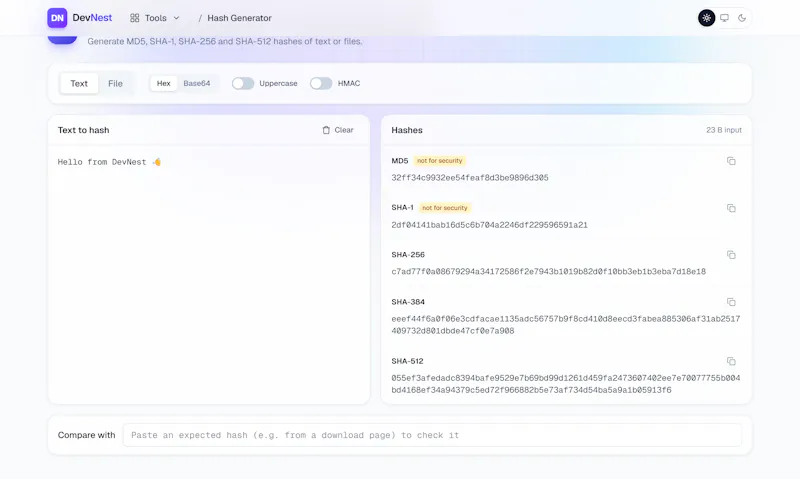Click the trash icon beside Clear
Screen dimensions: 800x479
[x=326, y=130]
